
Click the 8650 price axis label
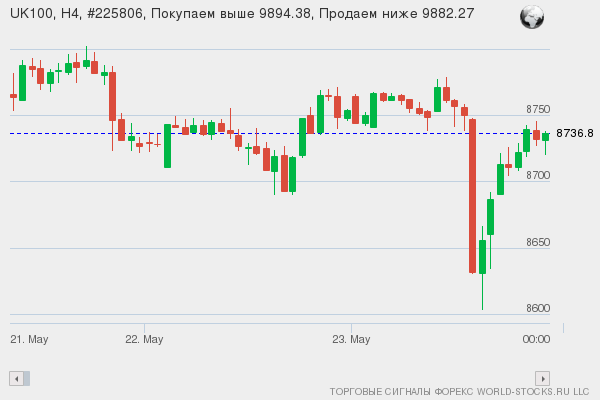click(538, 242)
